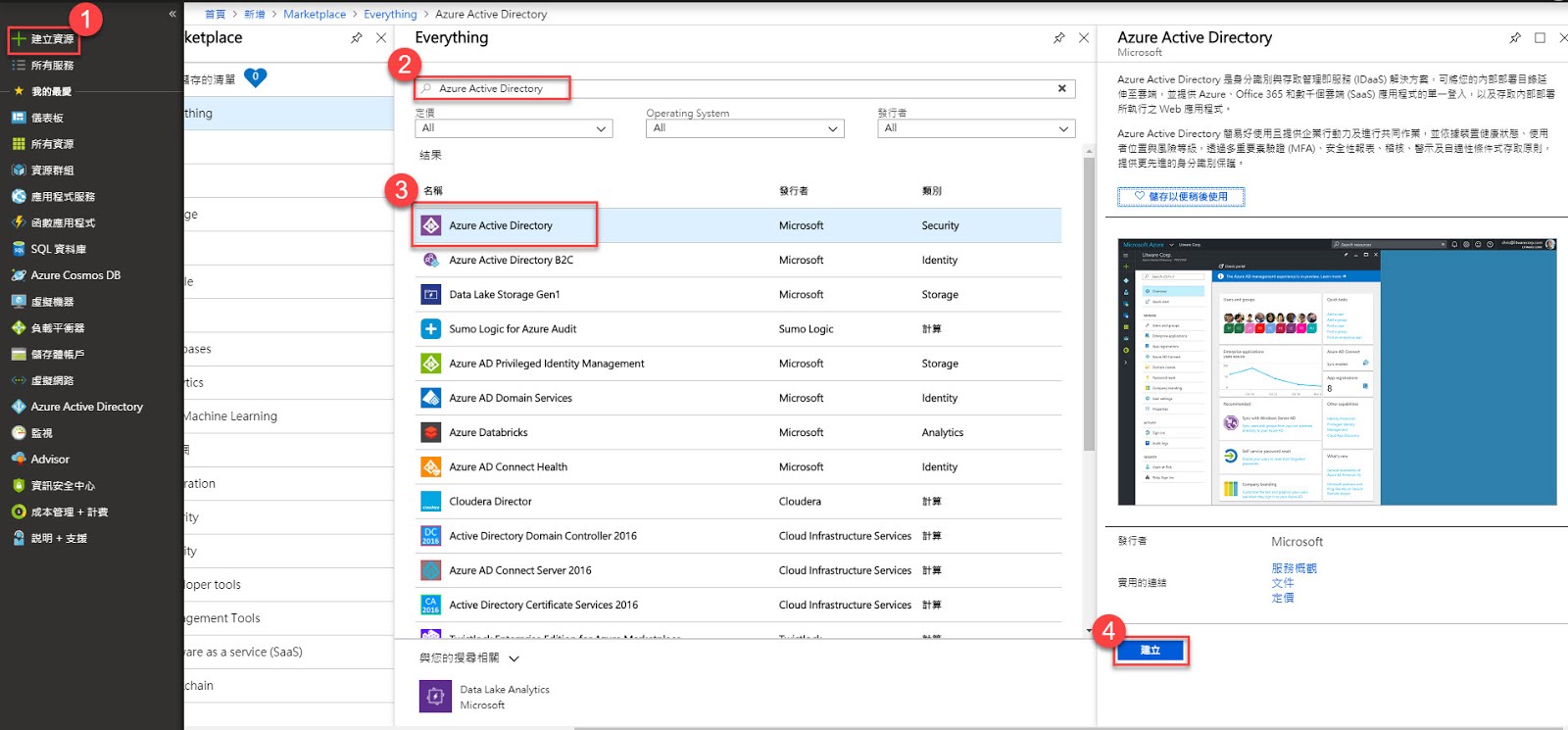Open the 發行者 filter dropdown
1568x730 pixels.
(x=976, y=128)
